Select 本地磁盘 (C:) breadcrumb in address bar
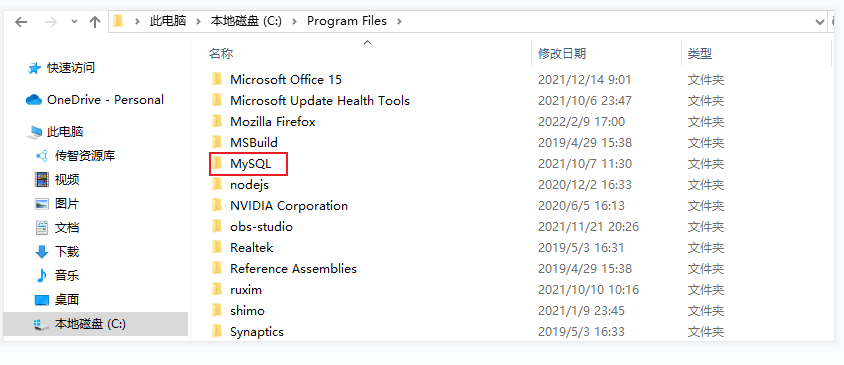844x365 pixels. point(246,22)
